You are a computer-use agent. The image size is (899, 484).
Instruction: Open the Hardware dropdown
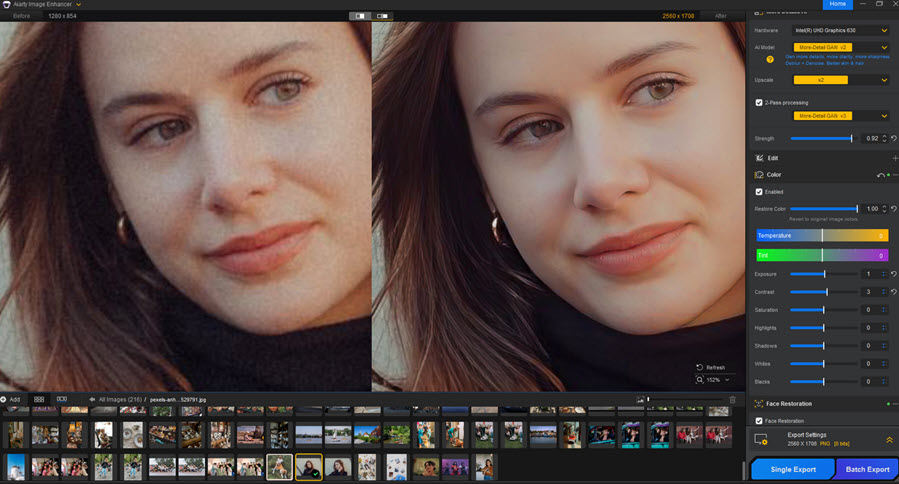click(x=841, y=30)
